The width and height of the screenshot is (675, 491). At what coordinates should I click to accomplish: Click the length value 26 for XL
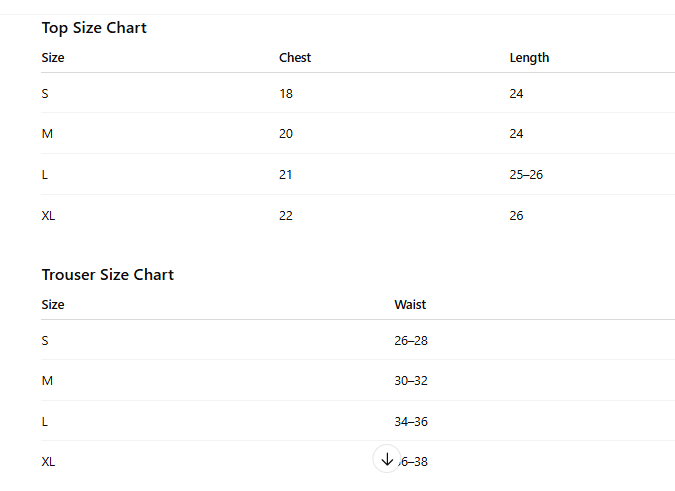point(516,216)
